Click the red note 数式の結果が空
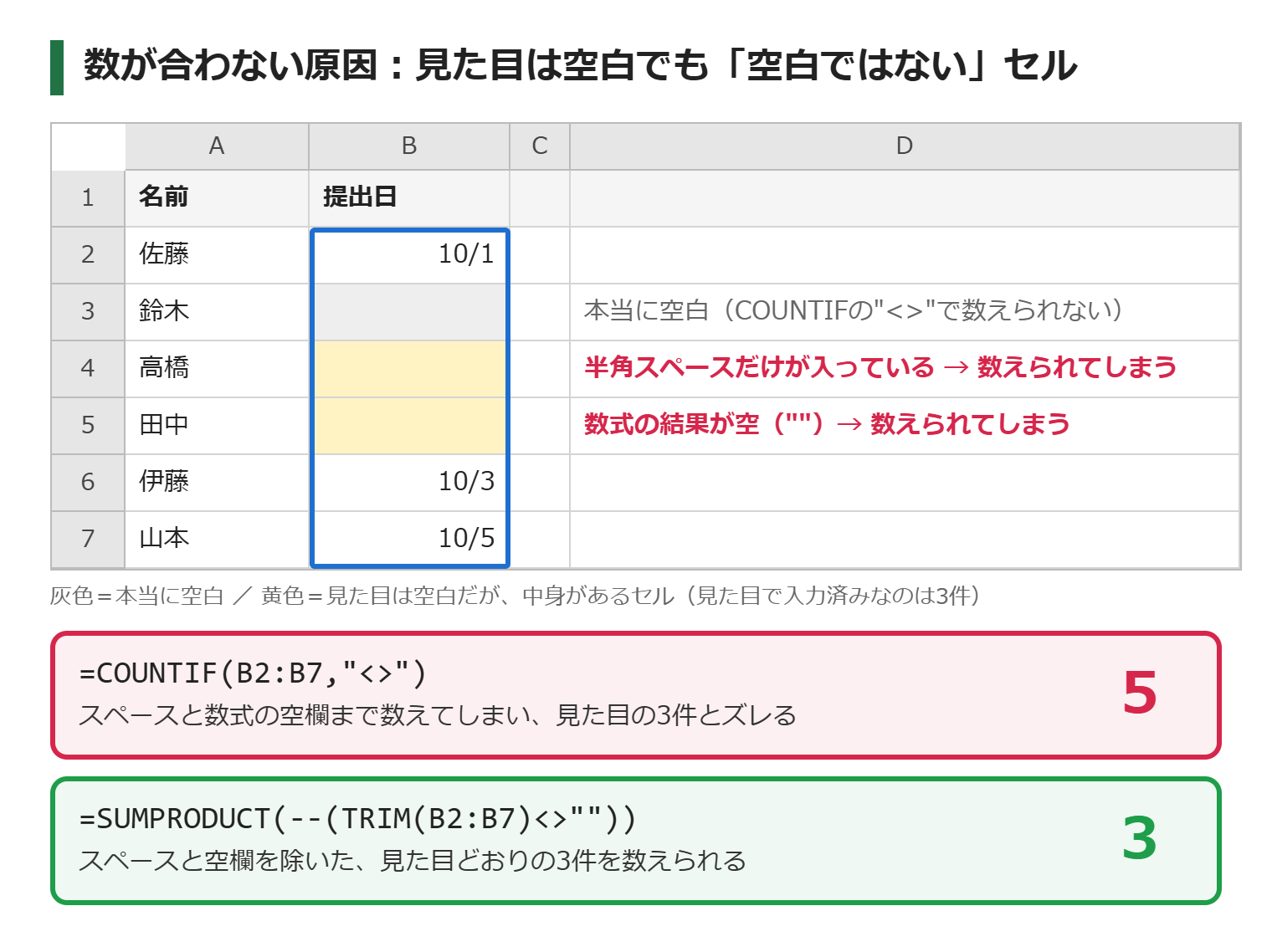Image resolution: width=1272 pixels, height=952 pixels. pyautogui.click(x=827, y=424)
